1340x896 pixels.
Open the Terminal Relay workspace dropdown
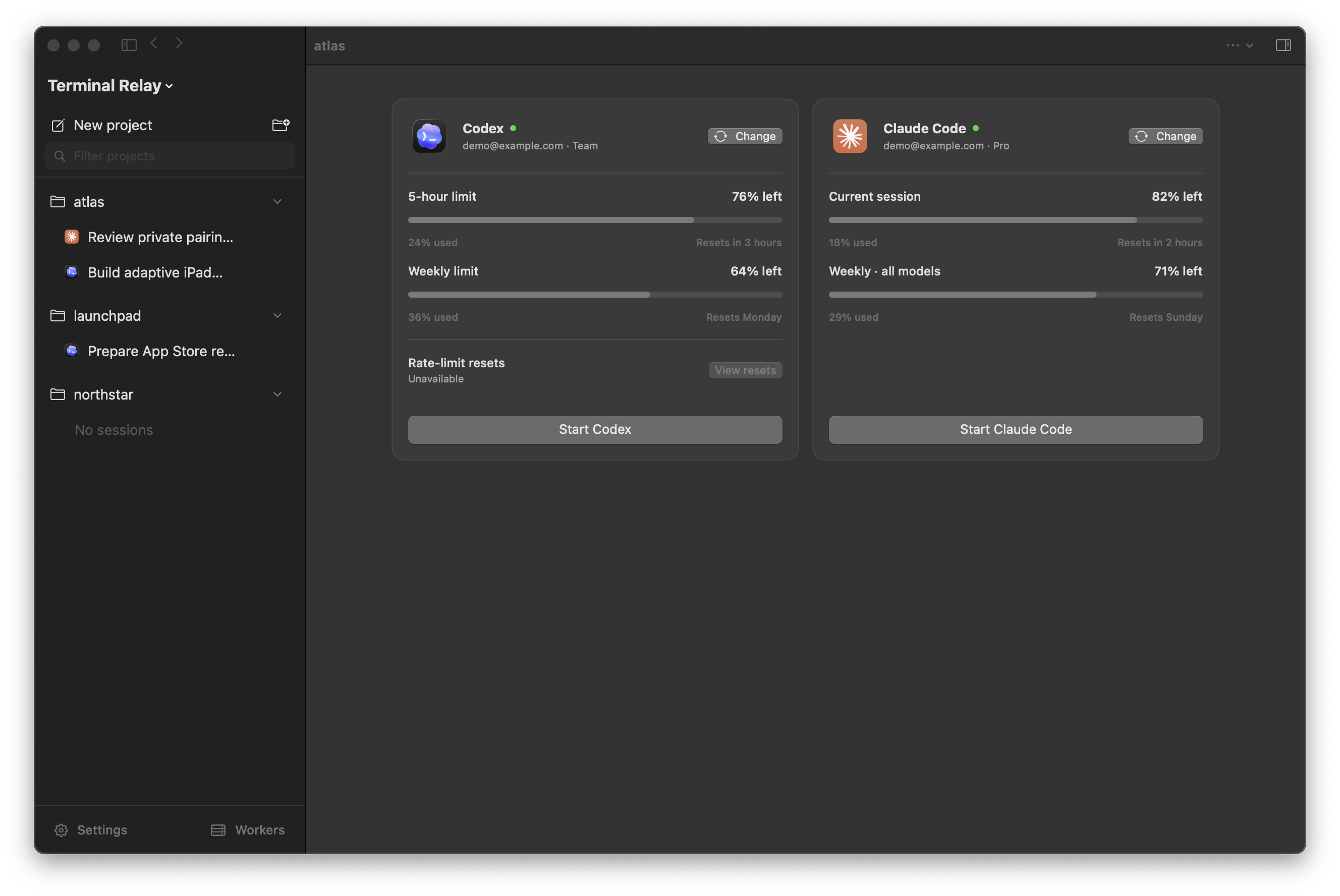click(x=110, y=86)
